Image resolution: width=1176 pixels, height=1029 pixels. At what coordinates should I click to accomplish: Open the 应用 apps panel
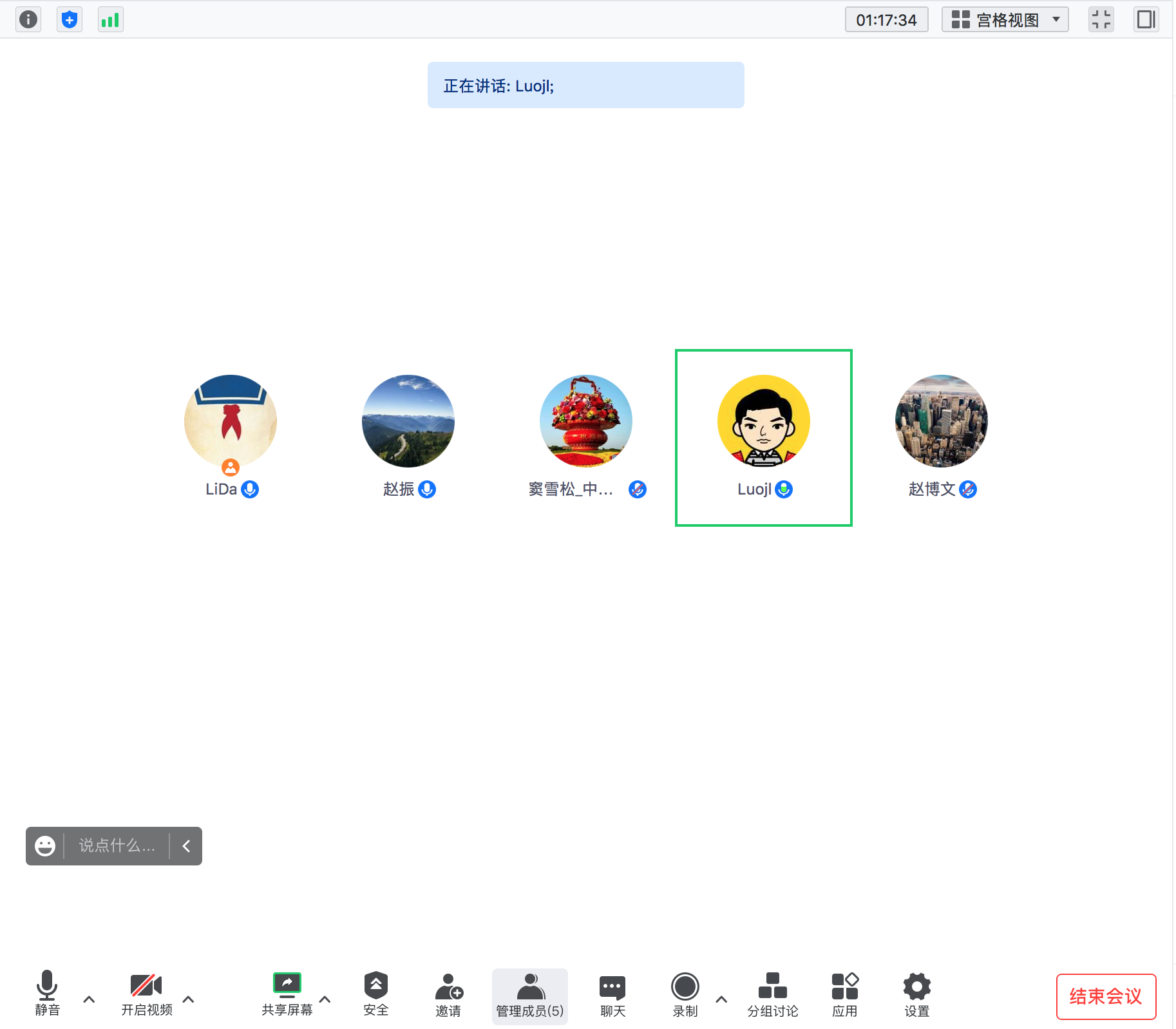tap(844, 994)
